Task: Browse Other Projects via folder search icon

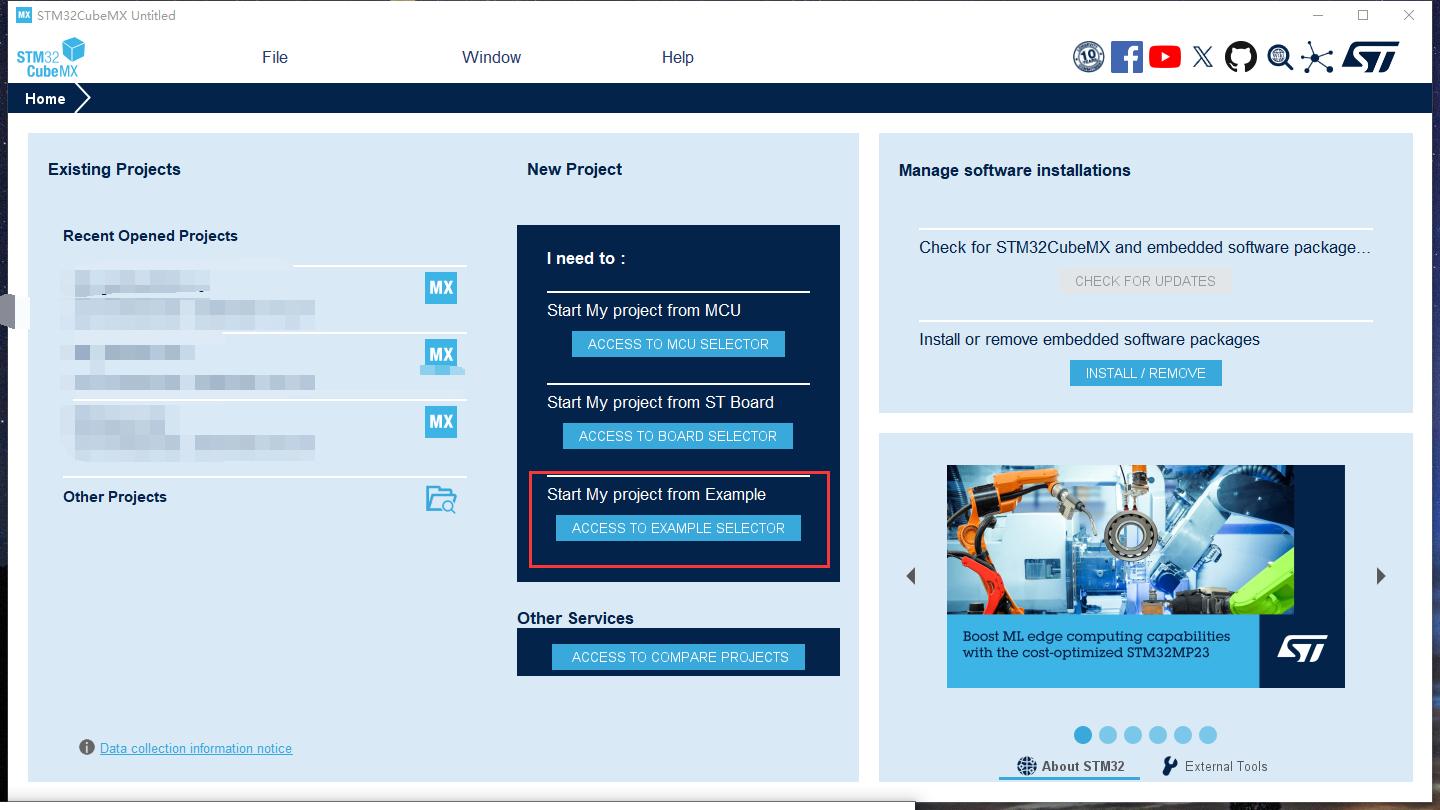Action: [441, 499]
